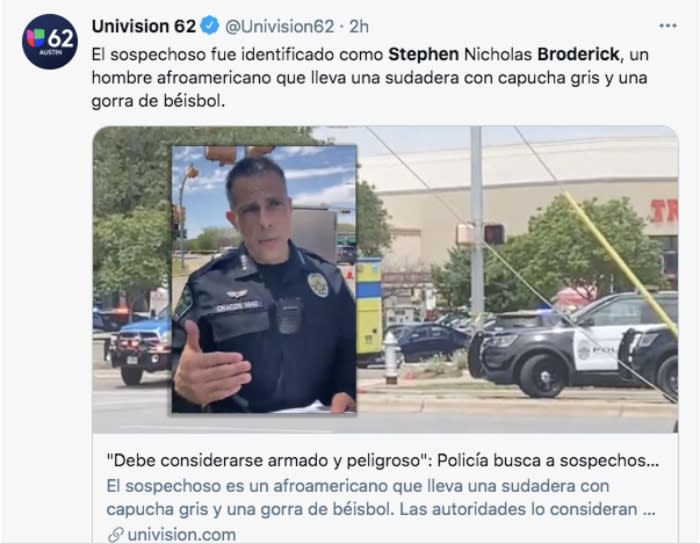Open the Univision 62 profile avatar

50,42
